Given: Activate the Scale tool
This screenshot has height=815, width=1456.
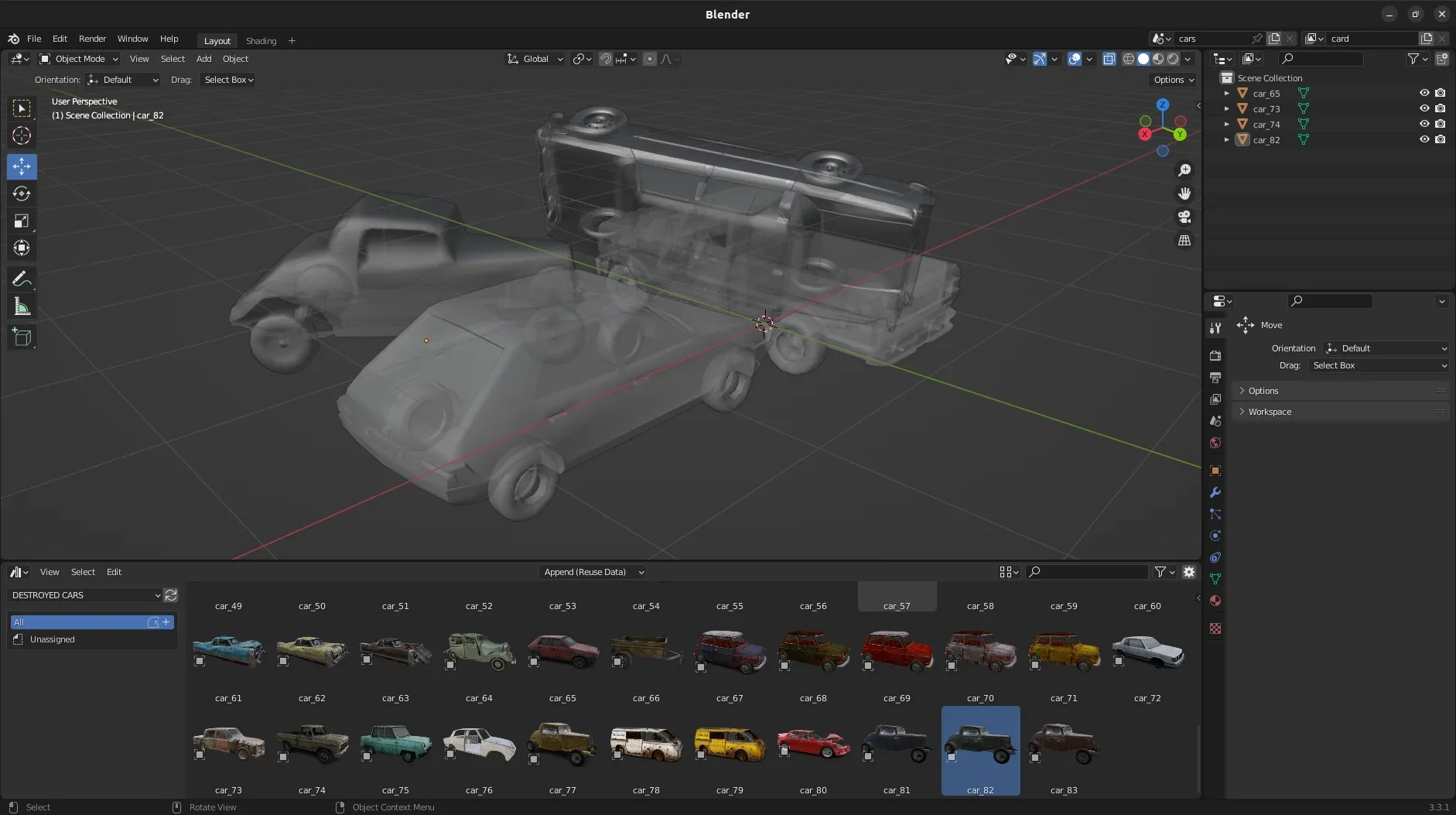Looking at the screenshot, I should click(22, 221).
